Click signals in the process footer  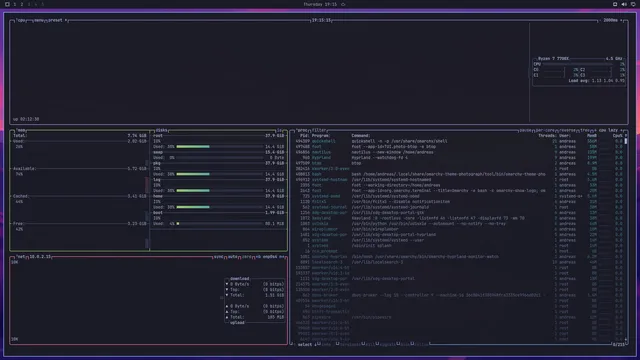(x=388, y=345)
